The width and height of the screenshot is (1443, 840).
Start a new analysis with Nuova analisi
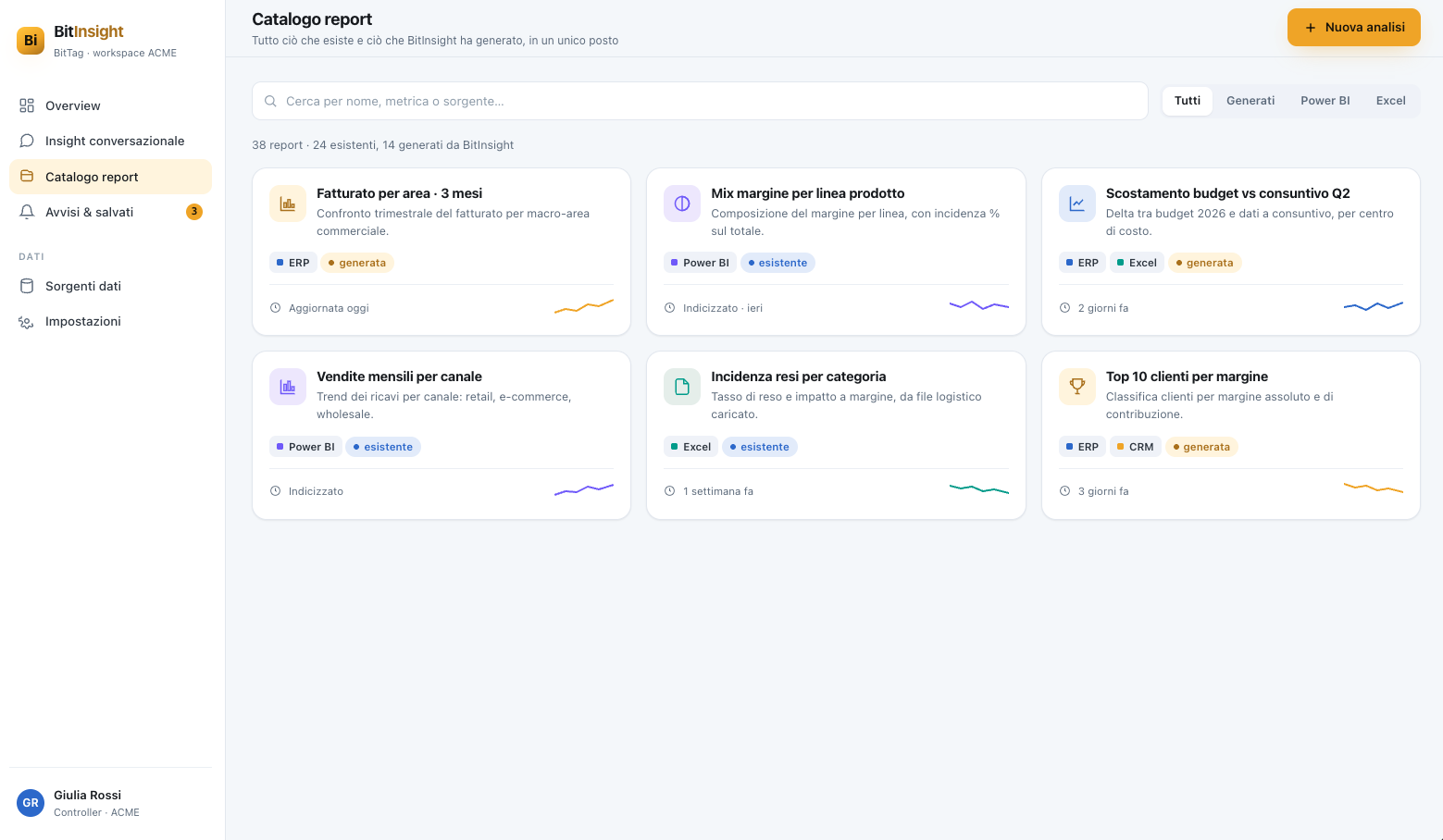click(x=1354, y=28)
